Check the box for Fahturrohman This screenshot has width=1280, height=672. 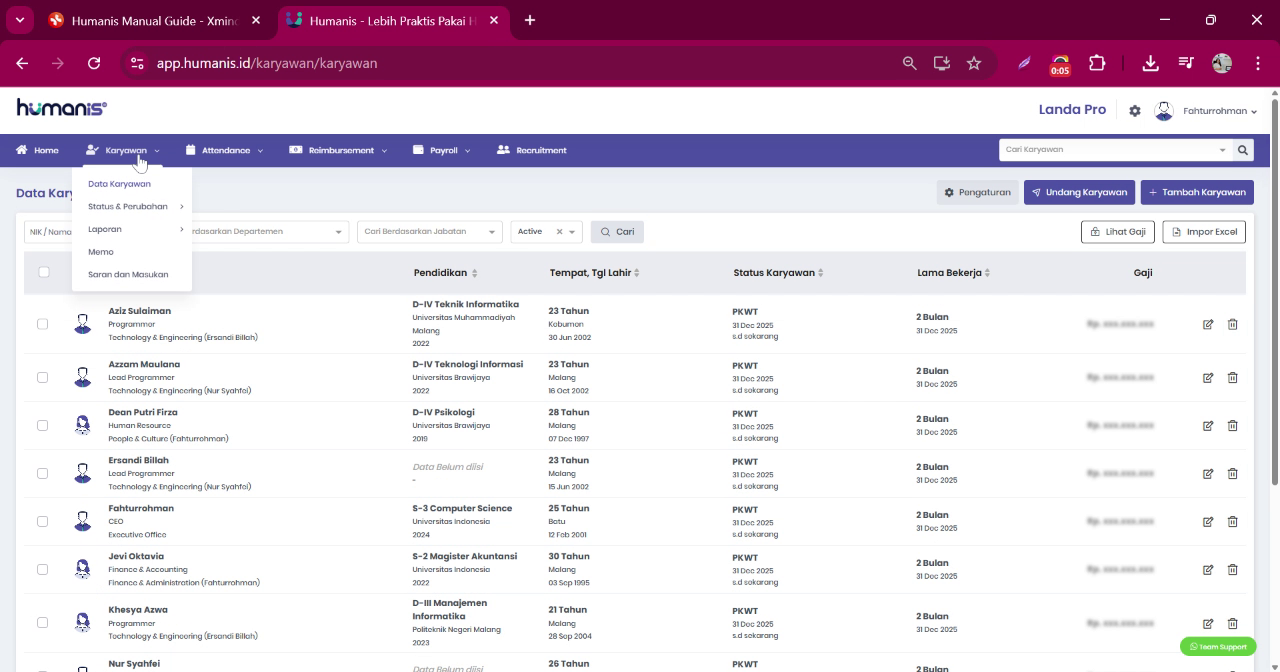(42, 521)
